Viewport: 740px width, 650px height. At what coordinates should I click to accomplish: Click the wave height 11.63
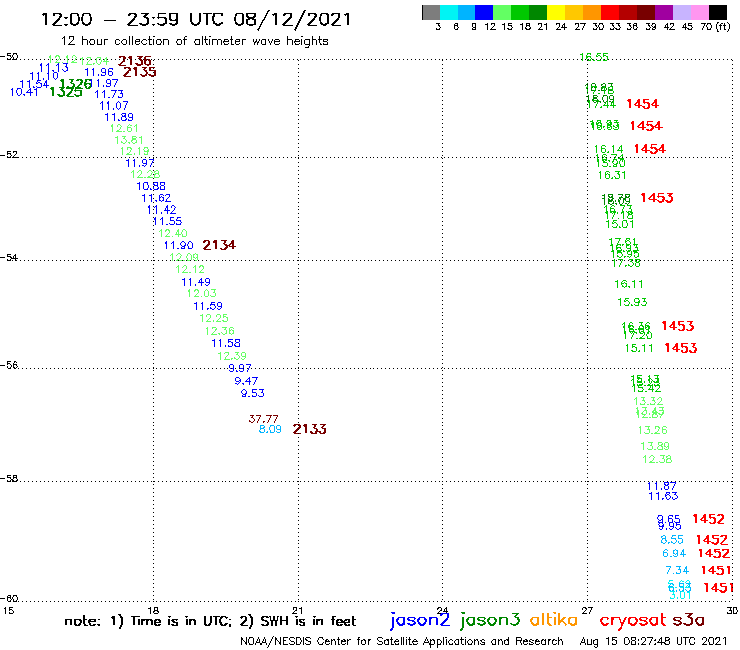pyautogui.click(x=663, y=496)
